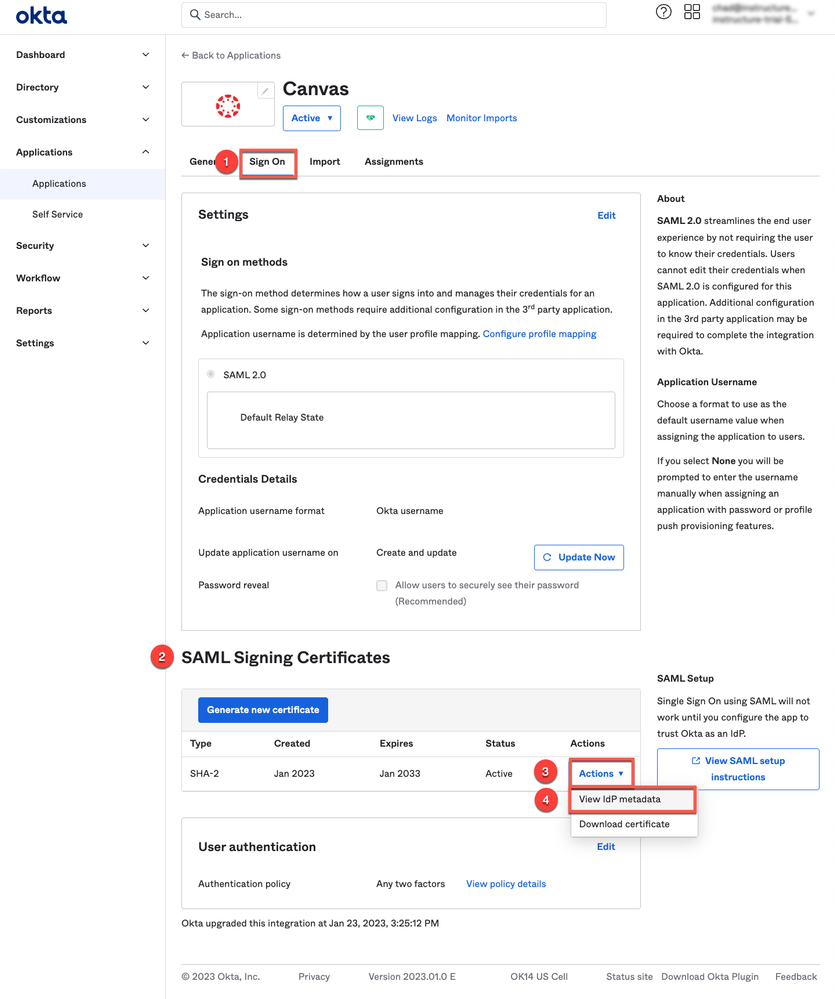Screen dimensions: 835x999
Task: Select the SAML 2.0 radio button
Action: pyautogui.click(x=210, y=374)
